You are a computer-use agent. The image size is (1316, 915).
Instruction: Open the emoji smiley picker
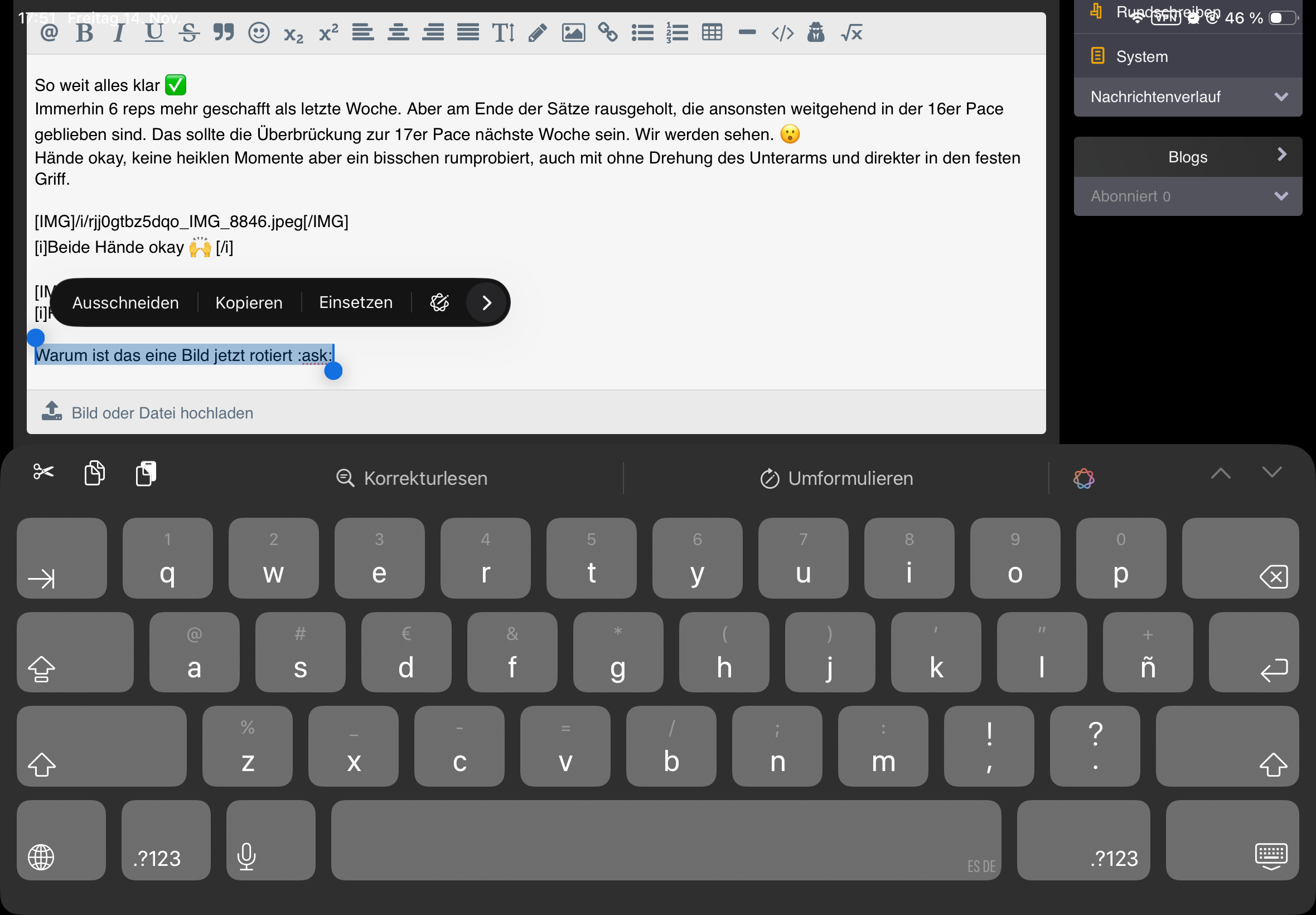tap(259, 33)
